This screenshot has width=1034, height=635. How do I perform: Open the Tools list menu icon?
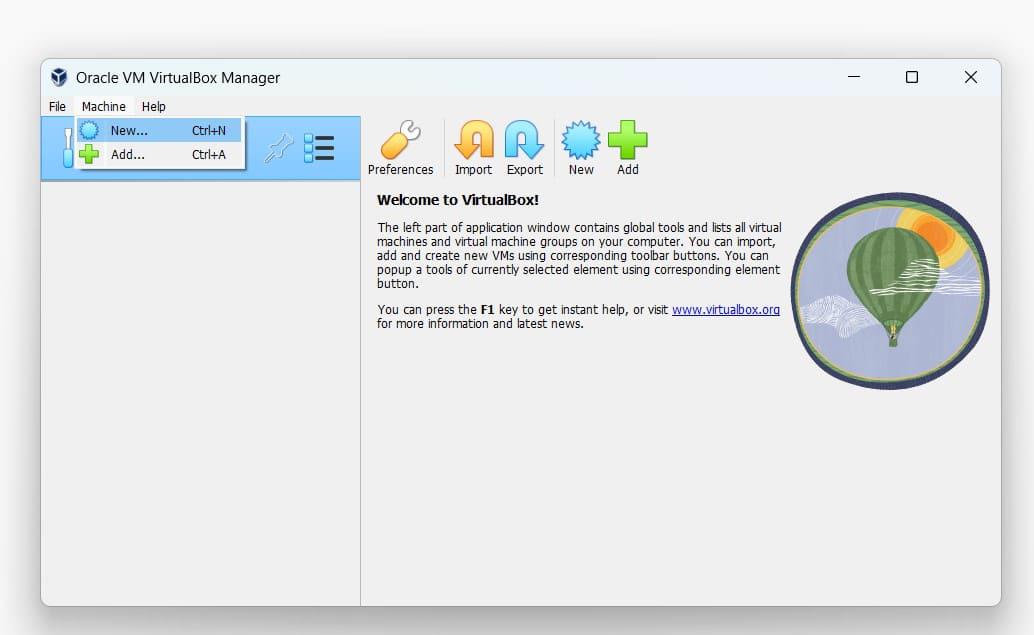point(319,148)
